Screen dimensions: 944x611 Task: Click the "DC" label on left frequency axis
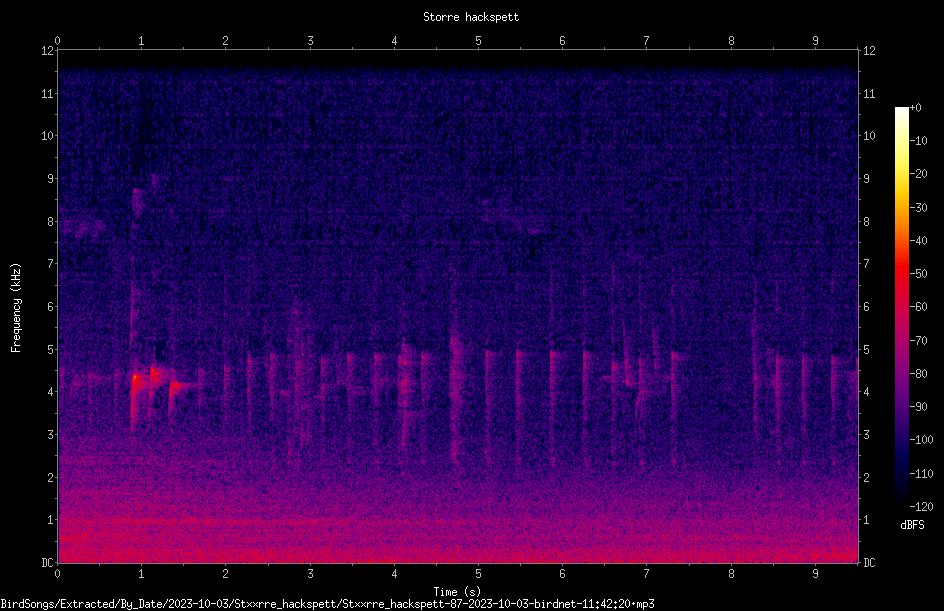(x=47, y=562)
